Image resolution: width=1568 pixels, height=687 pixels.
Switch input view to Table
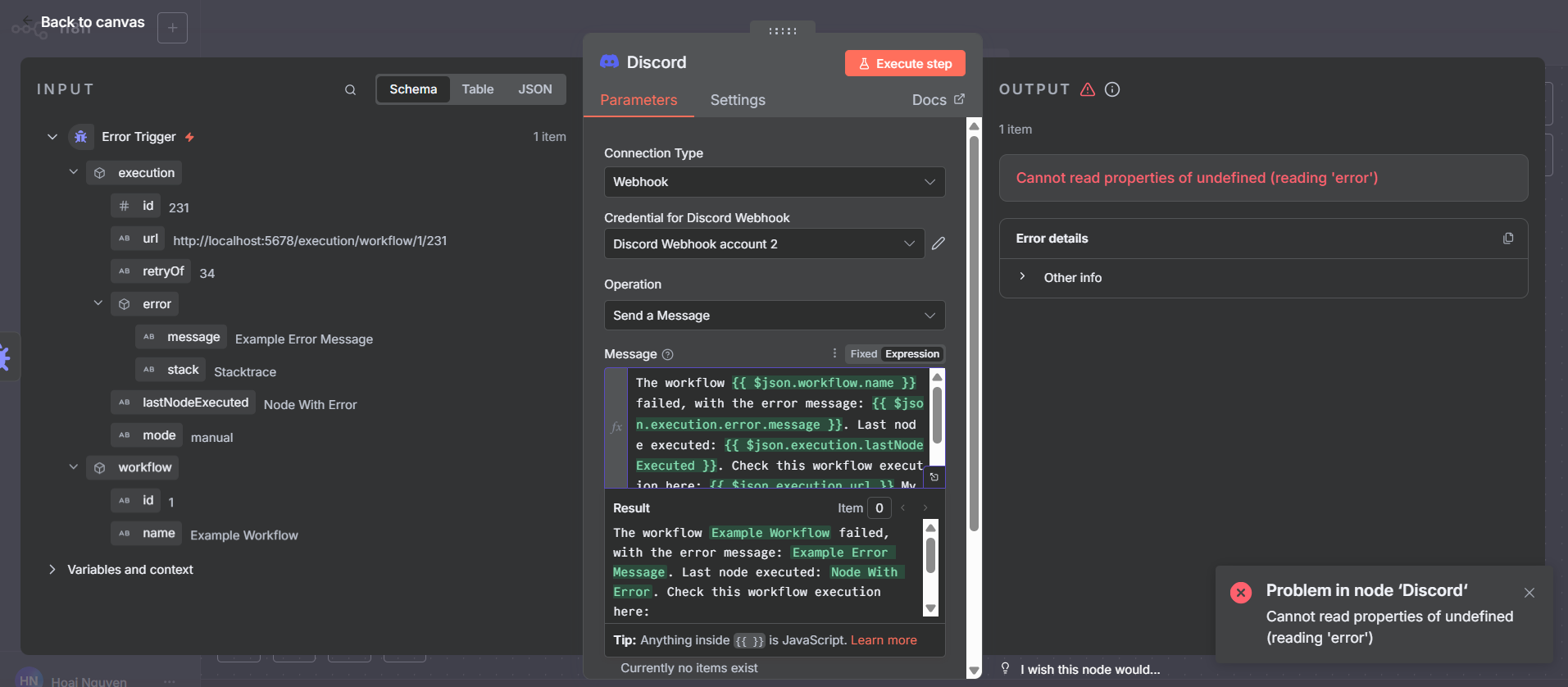point(477,89)
